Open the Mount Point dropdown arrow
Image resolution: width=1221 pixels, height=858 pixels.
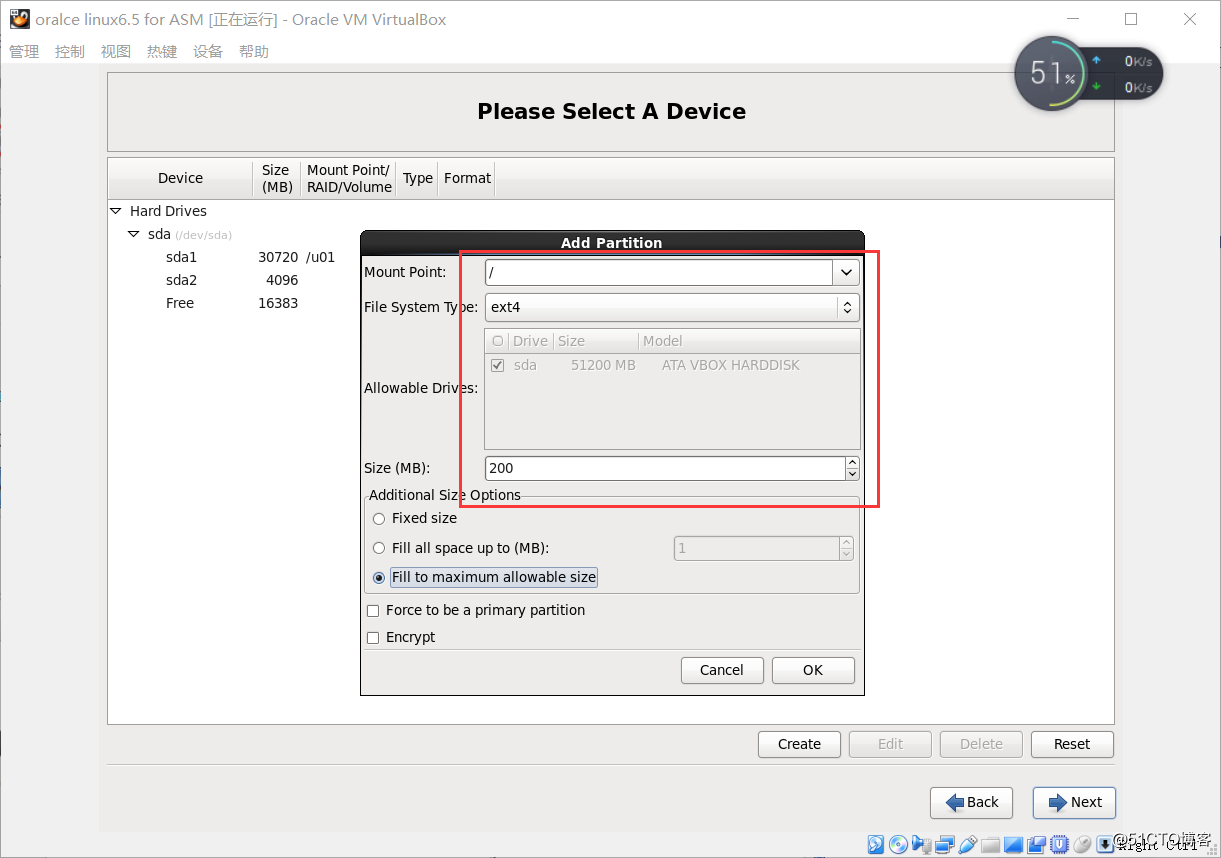pyautogui.click(x=846, y=272)
